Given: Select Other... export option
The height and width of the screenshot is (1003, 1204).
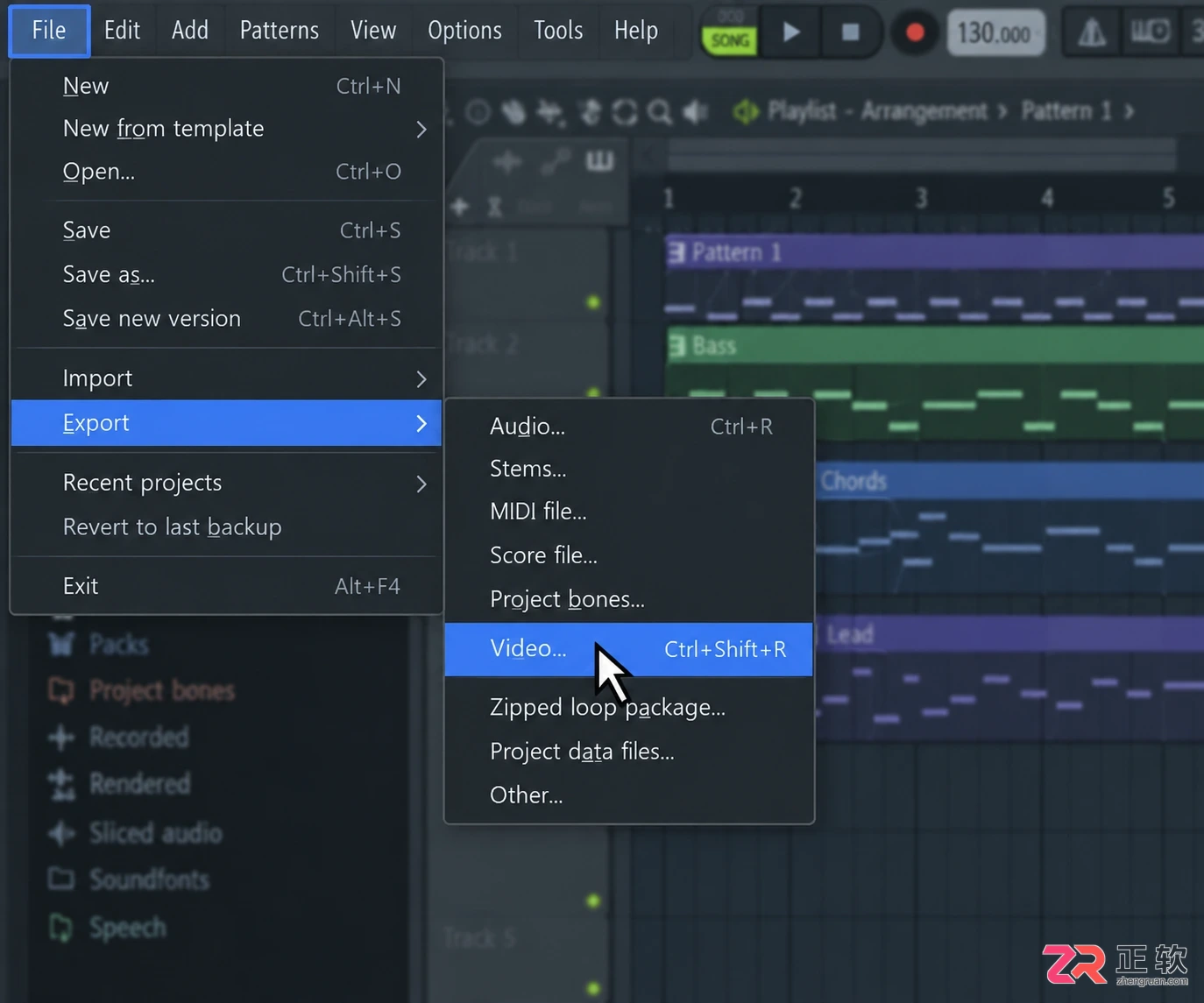Looking at the screenshot, I should point(629,795).
